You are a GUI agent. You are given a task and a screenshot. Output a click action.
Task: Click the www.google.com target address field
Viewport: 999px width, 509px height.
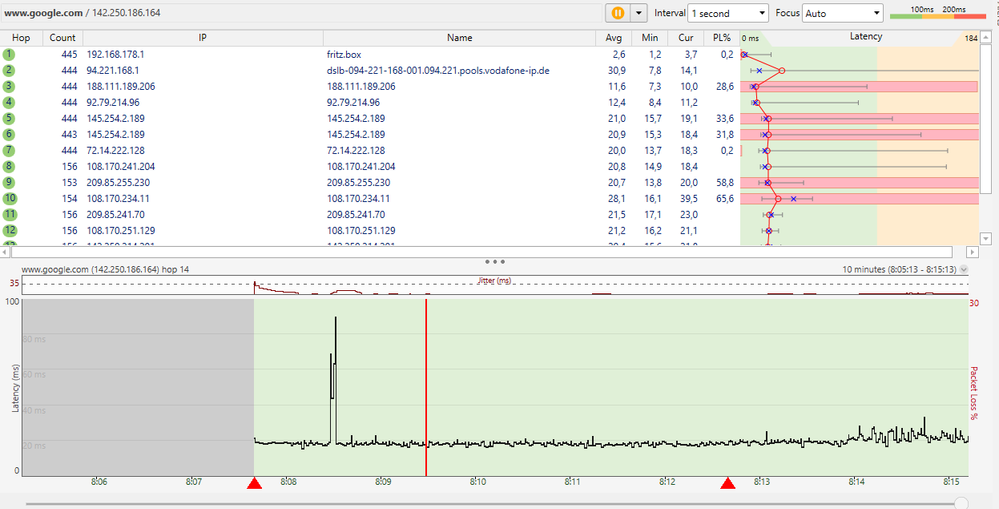301,13
